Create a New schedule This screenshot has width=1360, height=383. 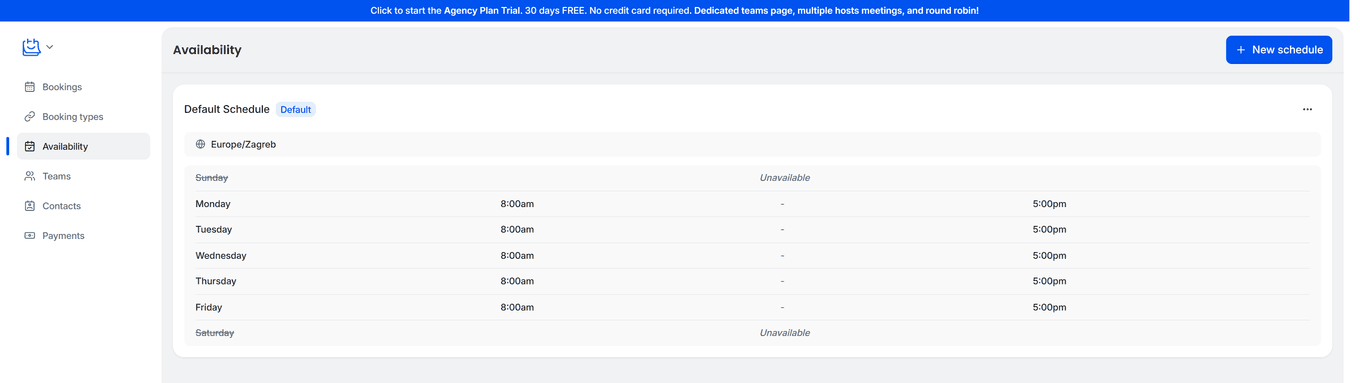1279,50
